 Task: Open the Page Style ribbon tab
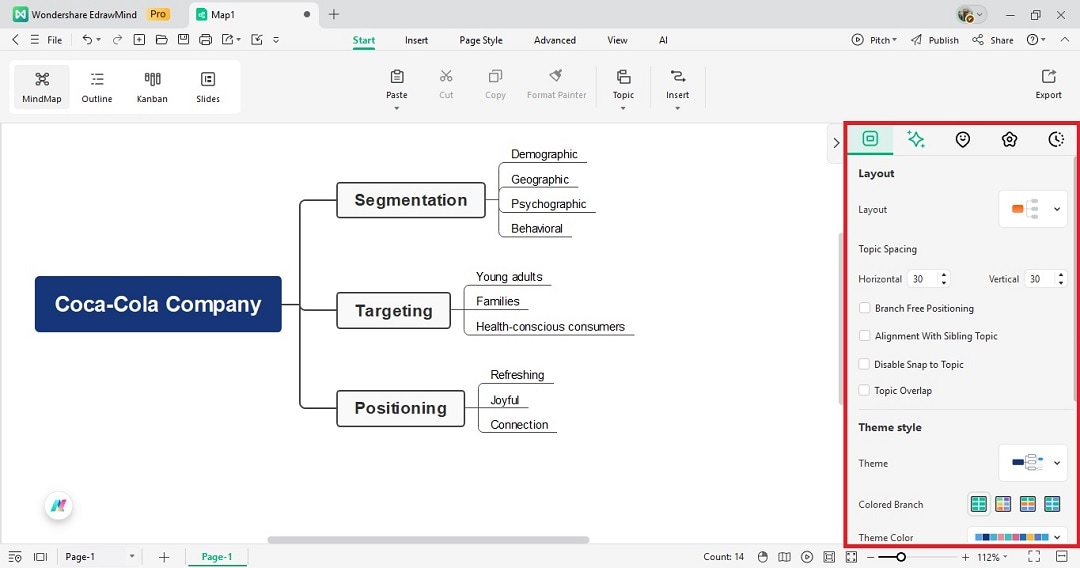481,40
